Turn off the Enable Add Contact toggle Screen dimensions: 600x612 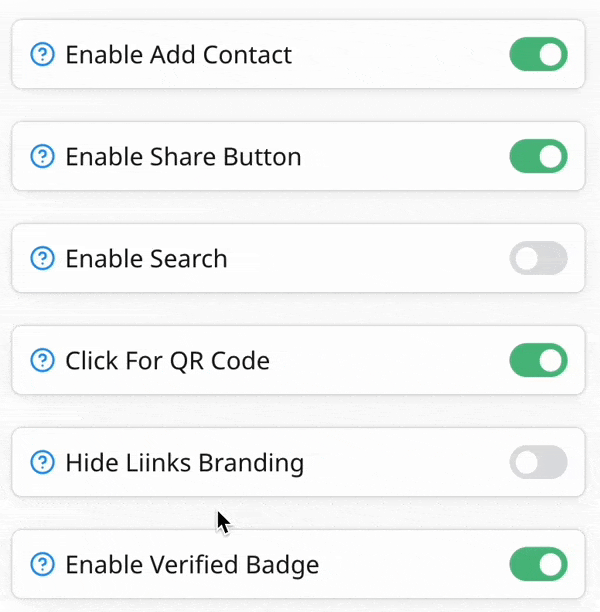click(x=538, y=54)
